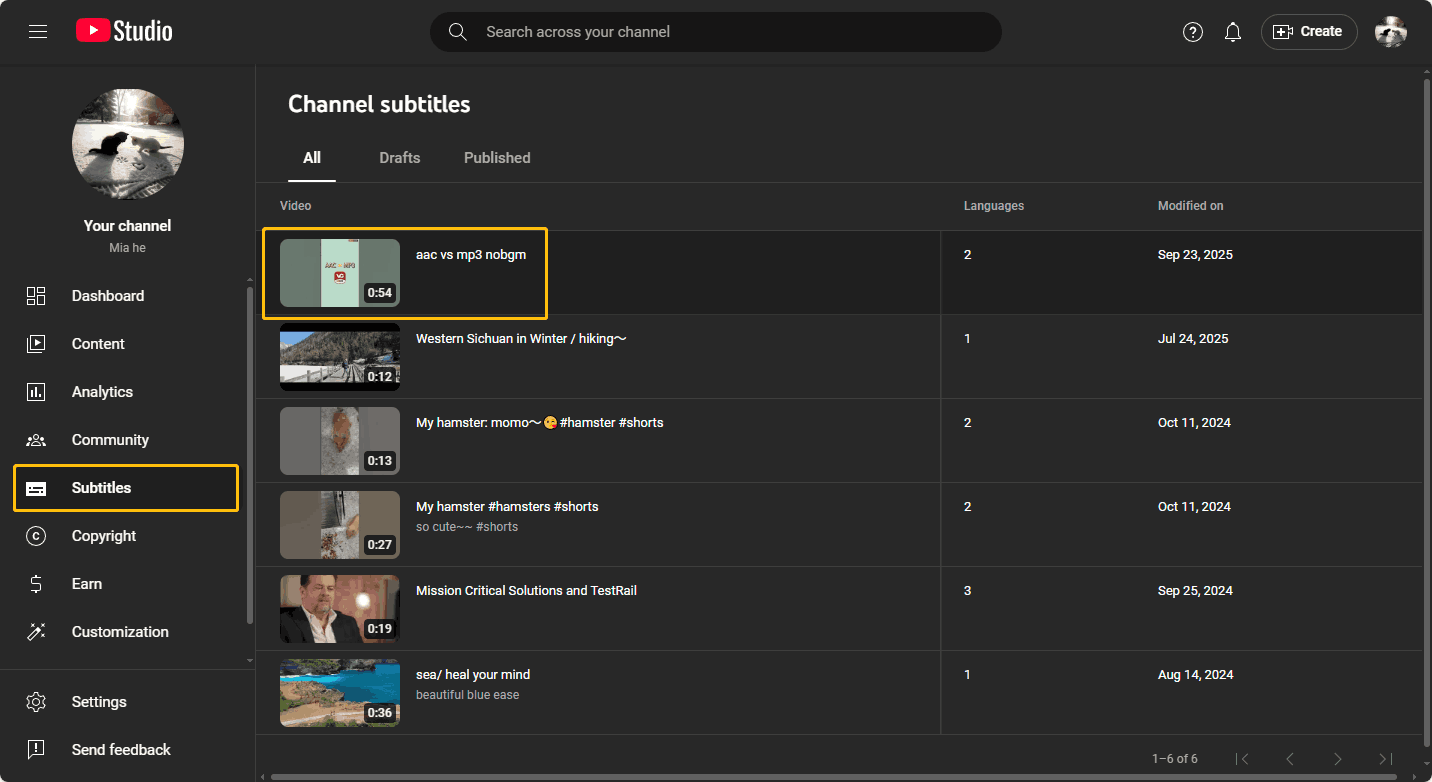Open Western Sichuan in Winter video title
The width and height of the screenshot is (1432, 782).
pyautogui.click(x=521, y=339)
